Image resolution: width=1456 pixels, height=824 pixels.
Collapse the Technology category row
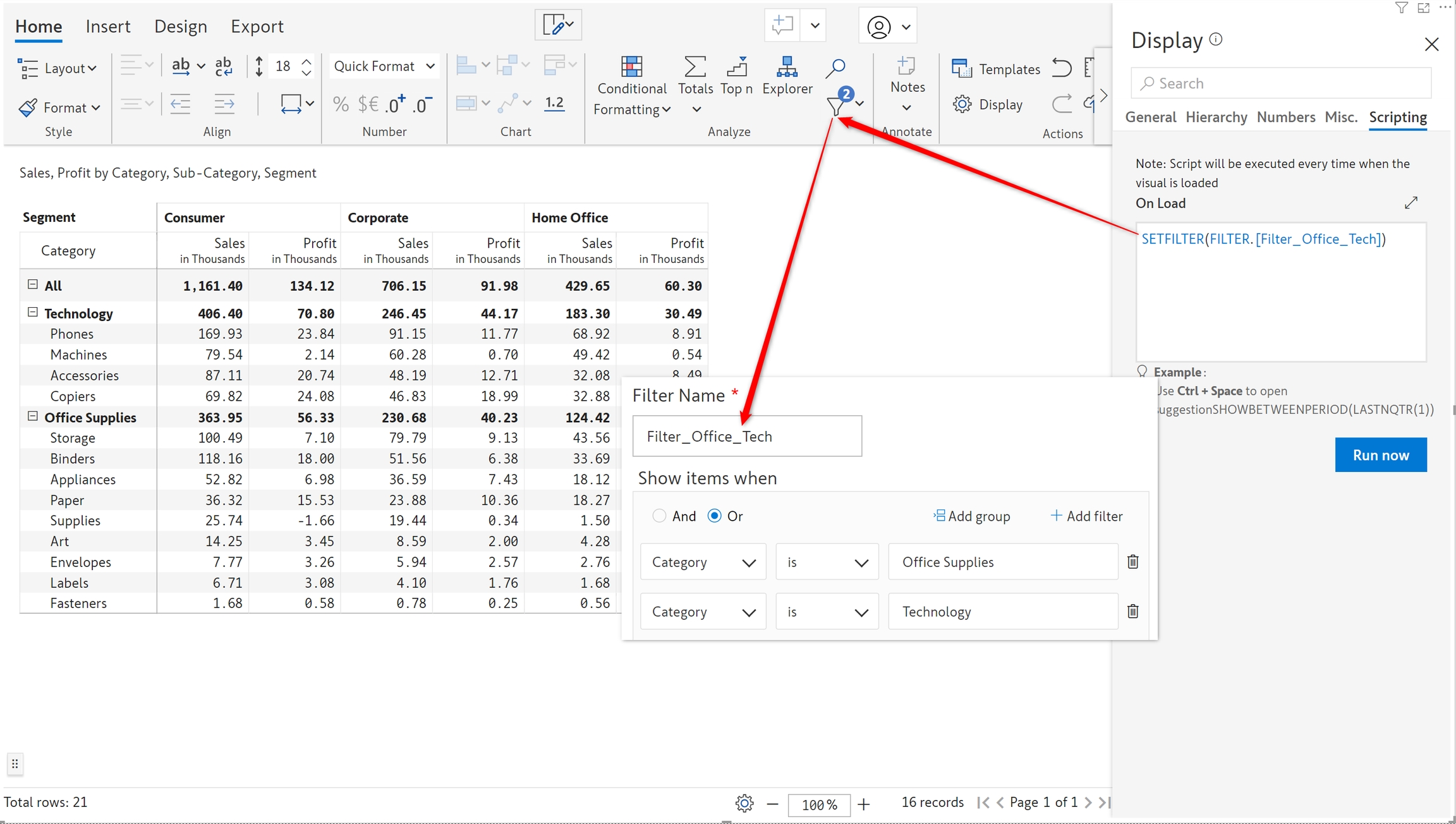[x=33, y=313]
